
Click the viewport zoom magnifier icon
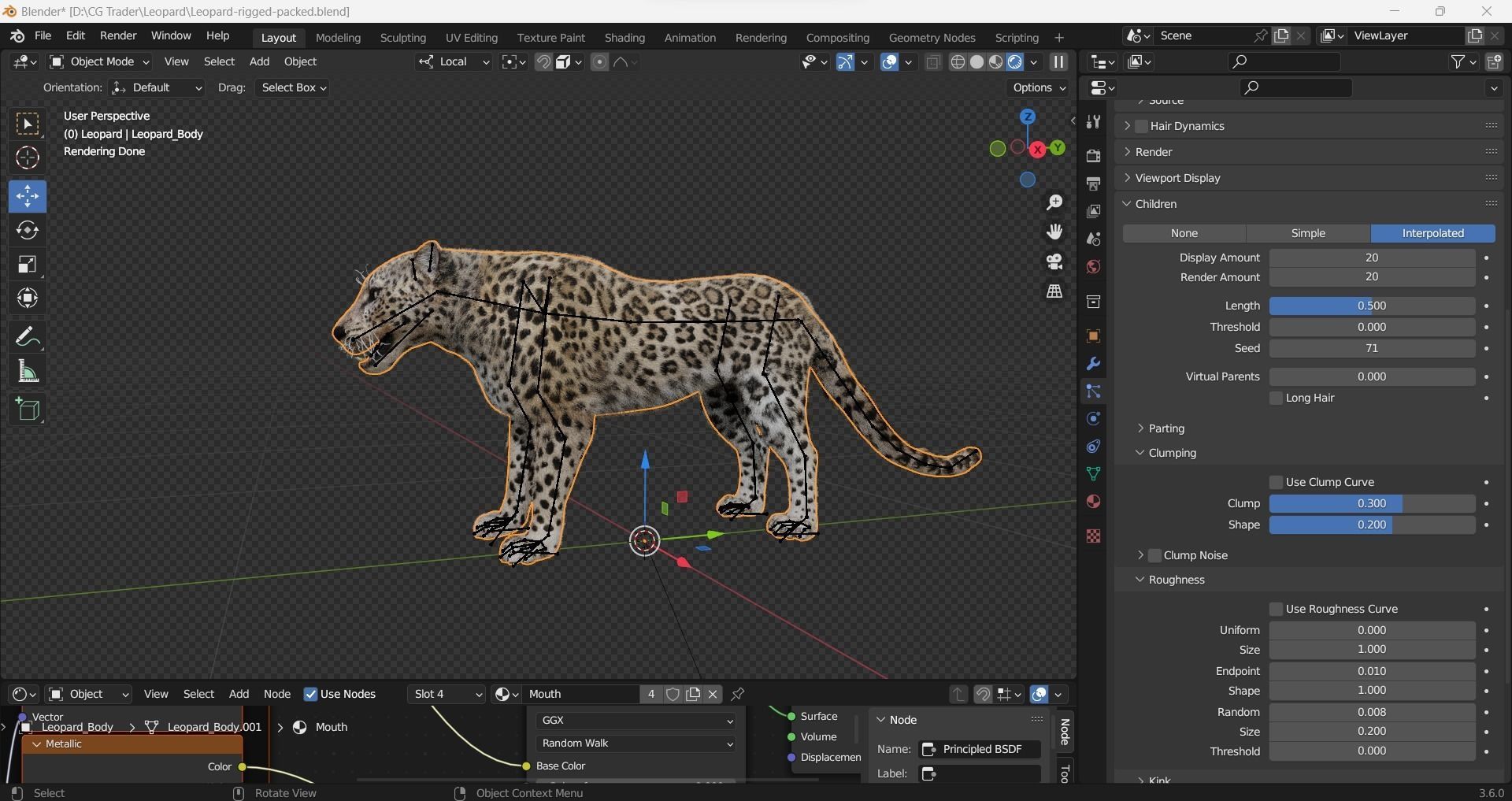(1054, 202)
